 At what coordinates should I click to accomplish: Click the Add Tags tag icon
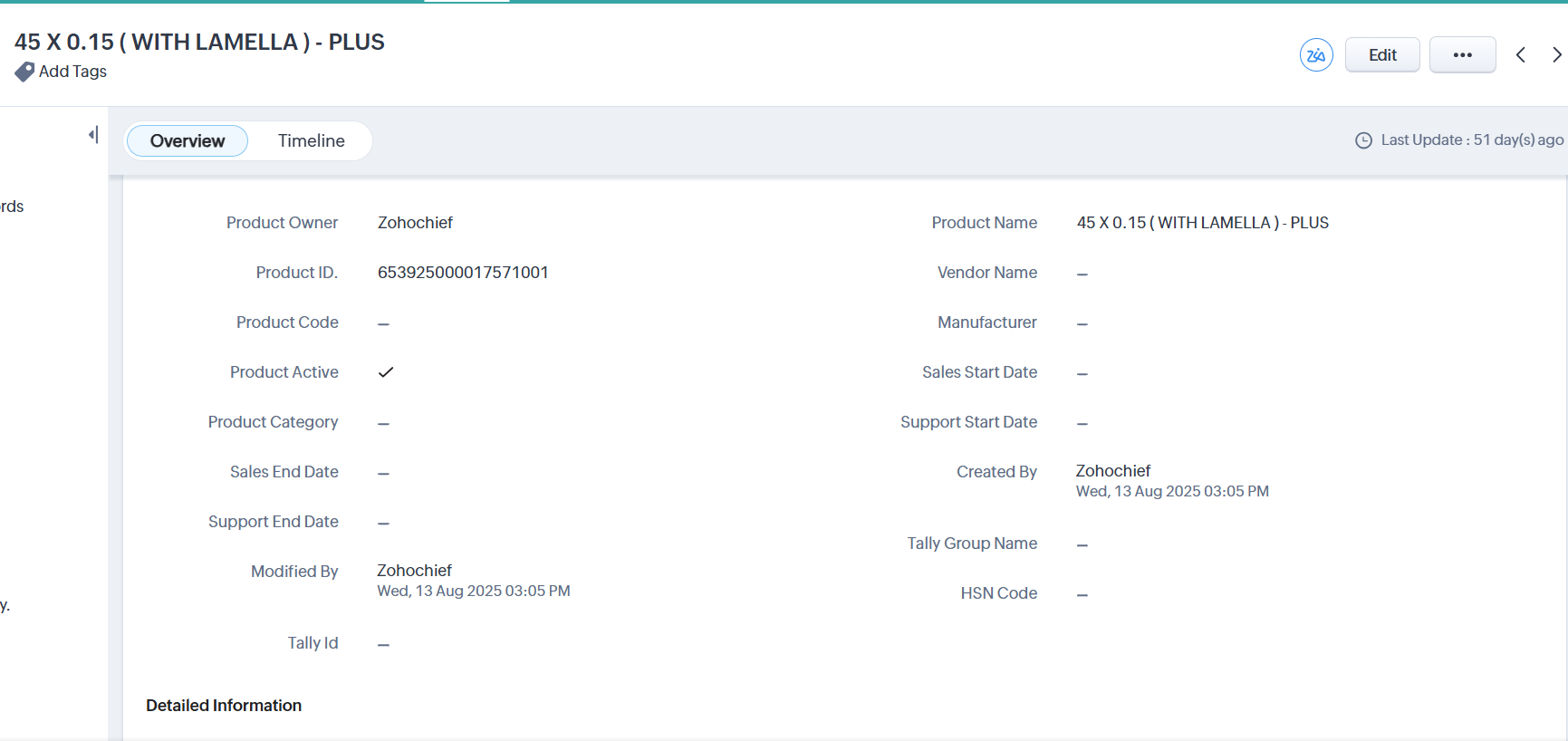24,72
